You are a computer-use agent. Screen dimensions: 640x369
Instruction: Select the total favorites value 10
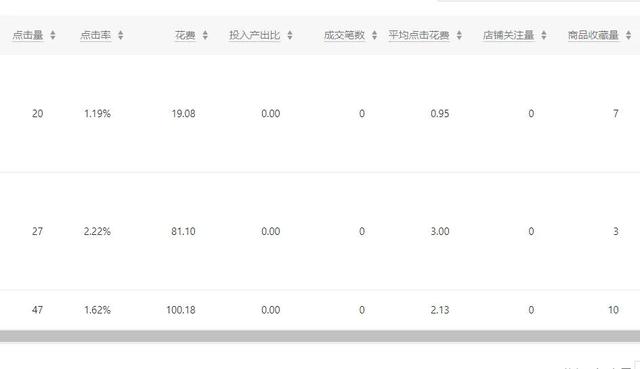[613, 310]
